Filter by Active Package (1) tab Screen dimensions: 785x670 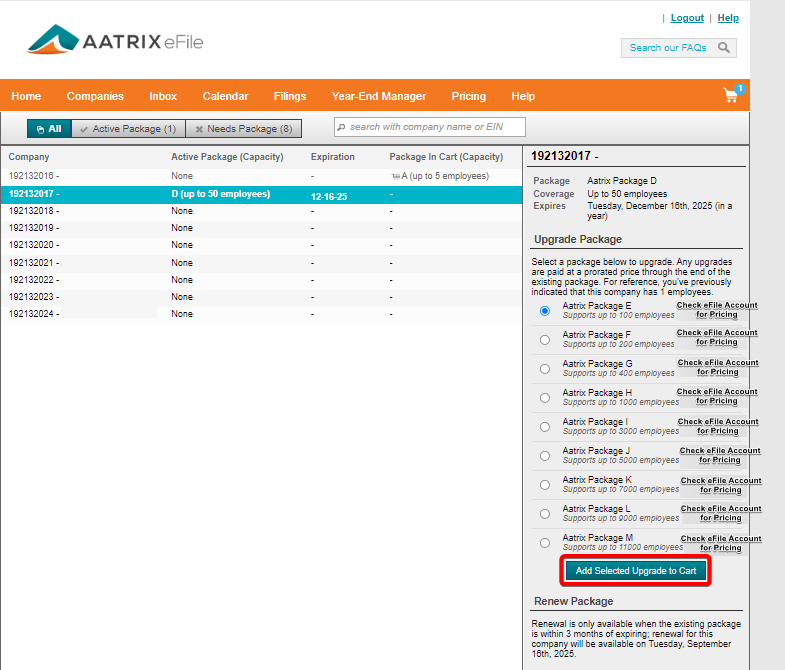(129, 129)
